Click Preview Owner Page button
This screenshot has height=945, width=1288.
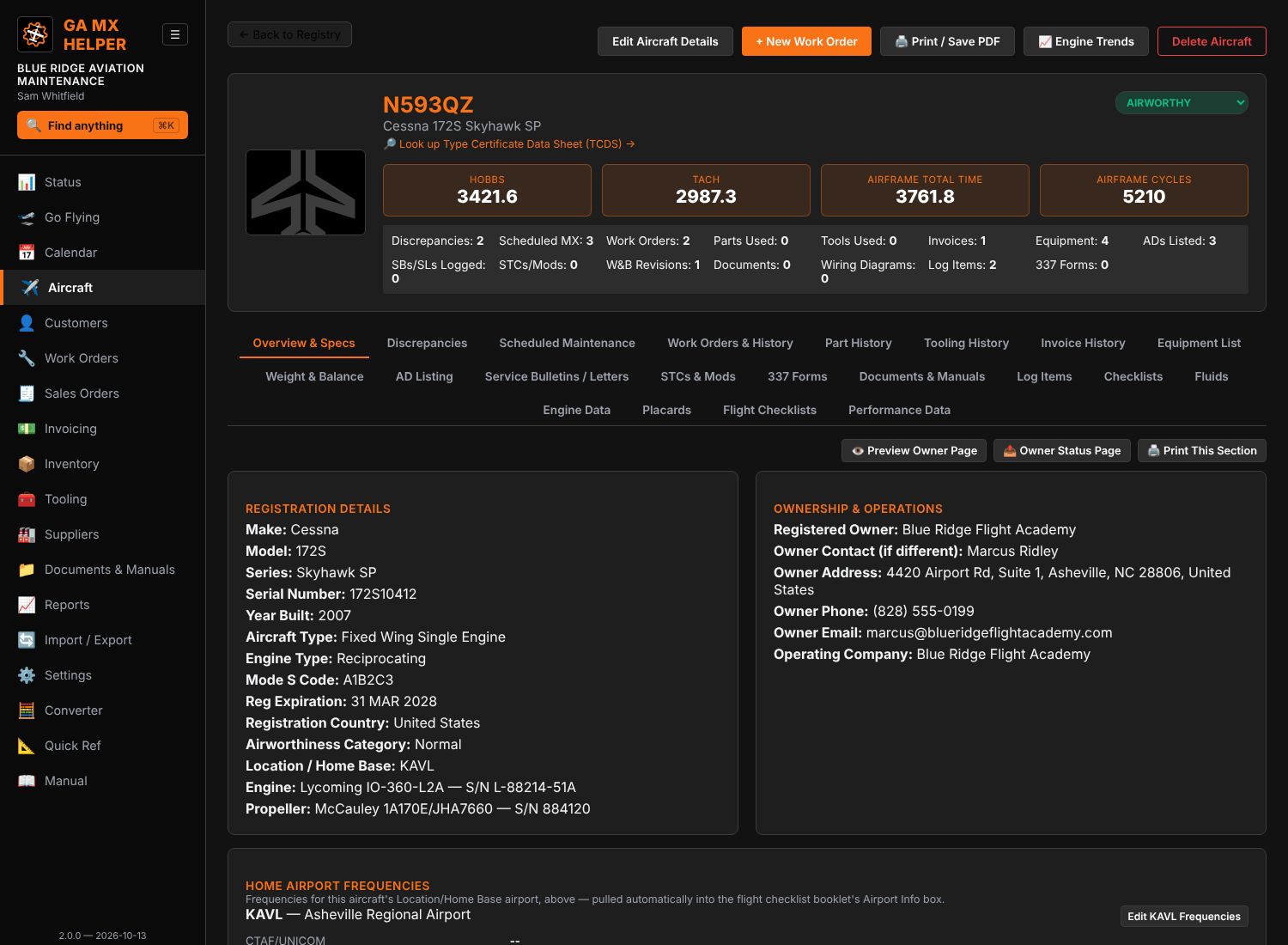[x=914, y=450]
